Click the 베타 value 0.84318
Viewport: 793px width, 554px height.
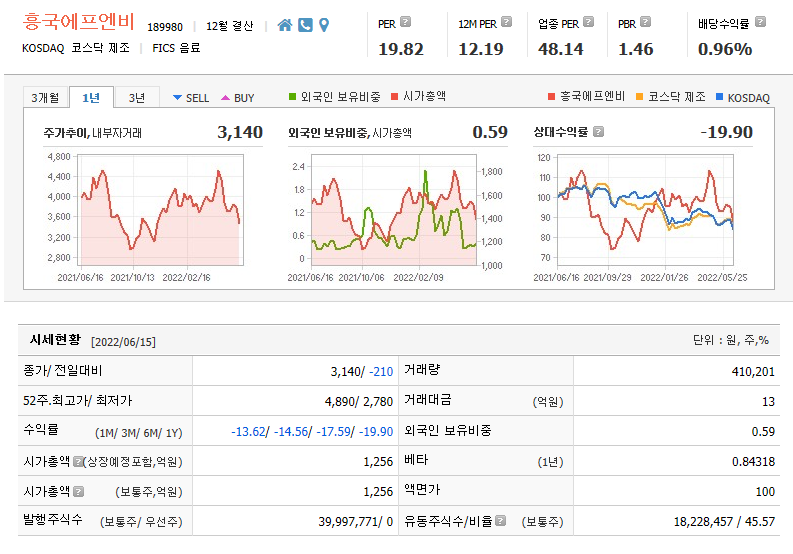click(x=753, y=461)
